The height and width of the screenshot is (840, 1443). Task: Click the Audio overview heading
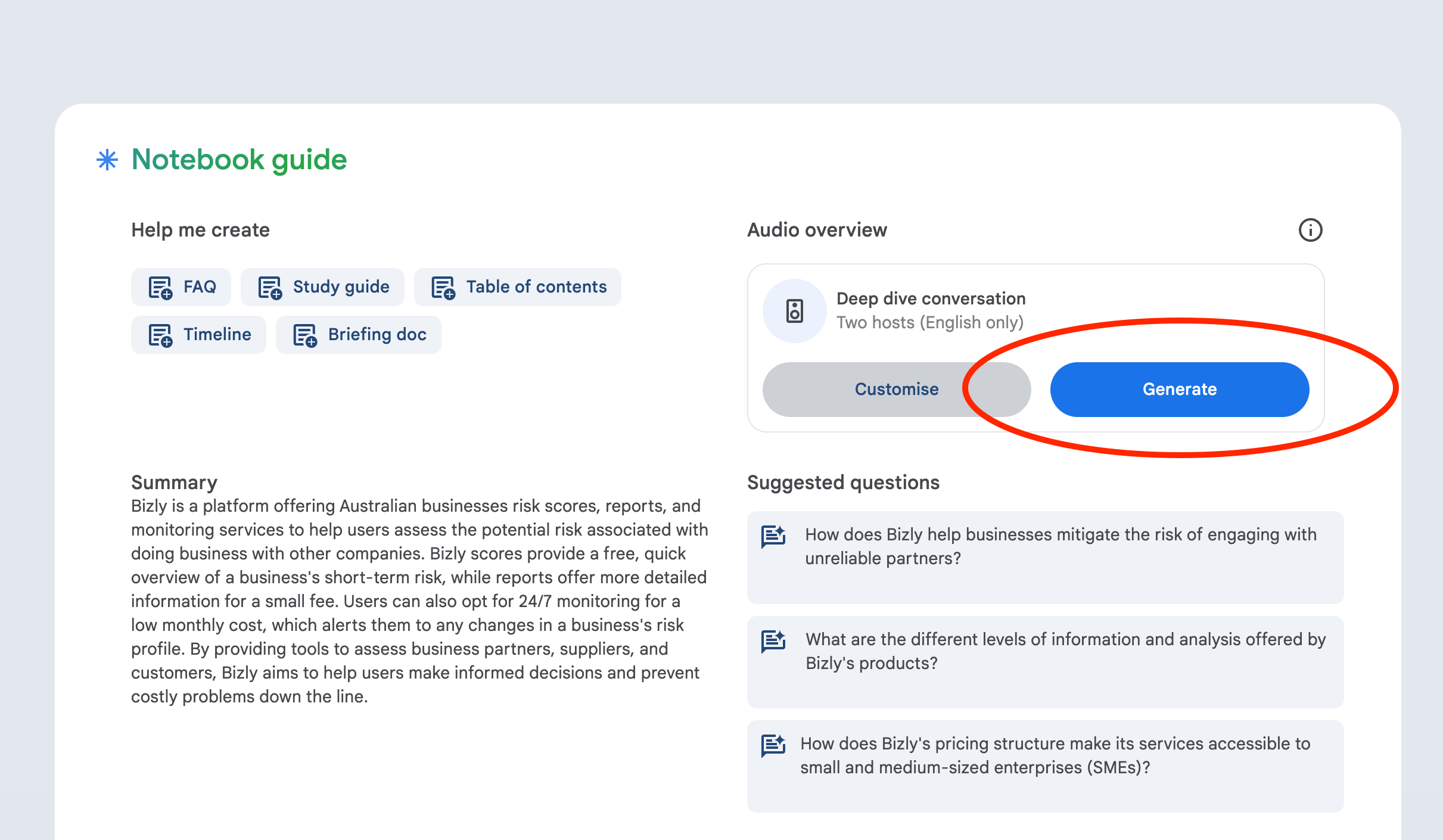click(x=817, y=230)
